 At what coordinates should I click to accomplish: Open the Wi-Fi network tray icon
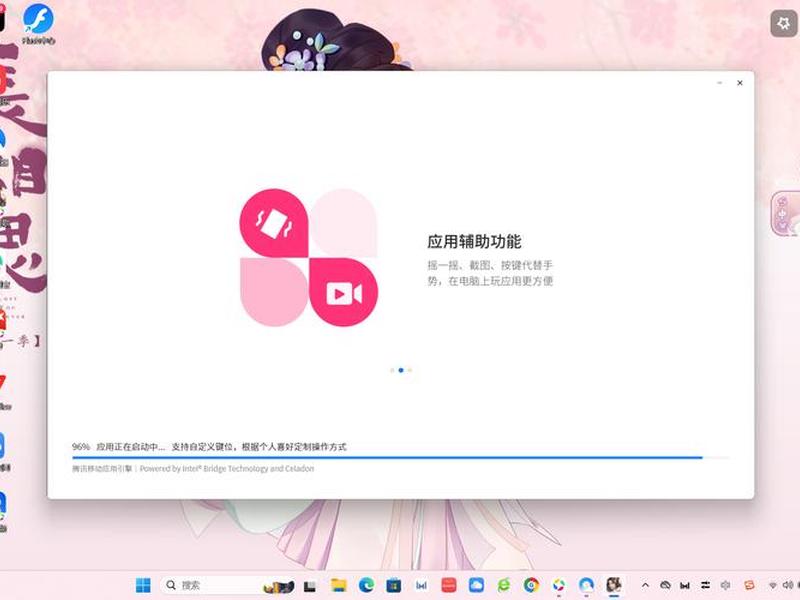[x=773, y=585]
